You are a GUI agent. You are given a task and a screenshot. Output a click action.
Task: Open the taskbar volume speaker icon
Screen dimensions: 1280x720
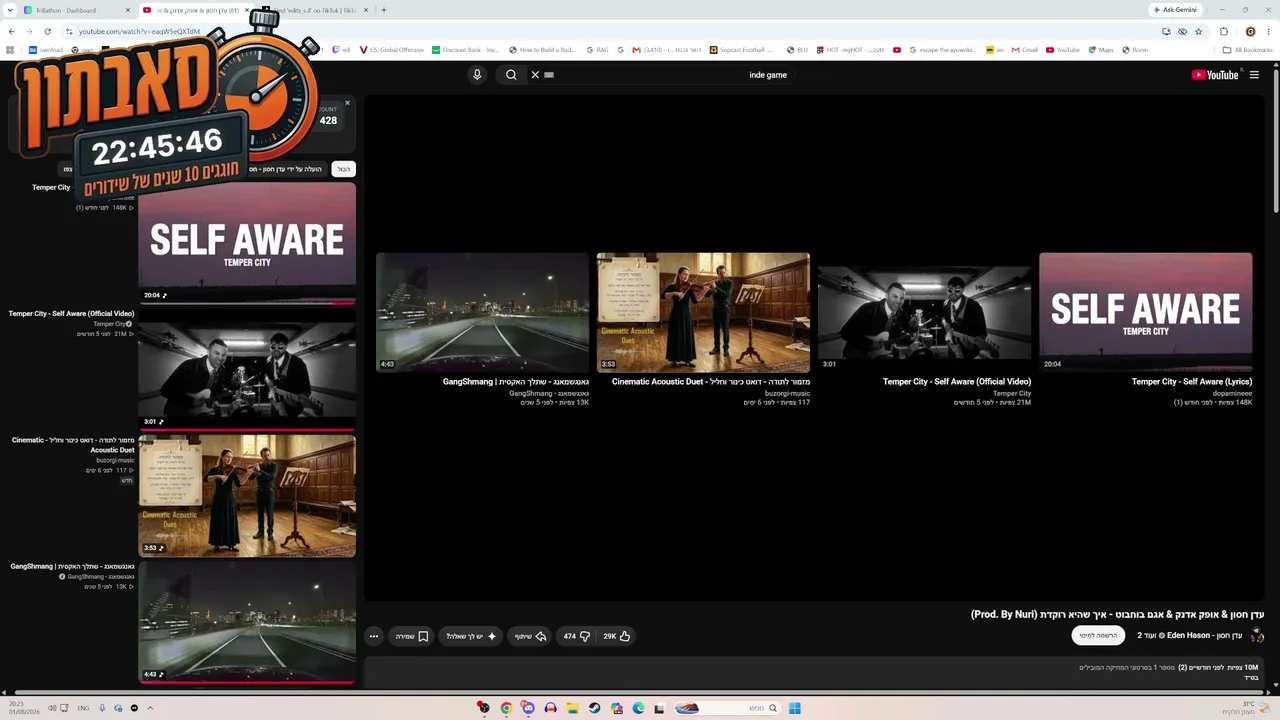52,708
